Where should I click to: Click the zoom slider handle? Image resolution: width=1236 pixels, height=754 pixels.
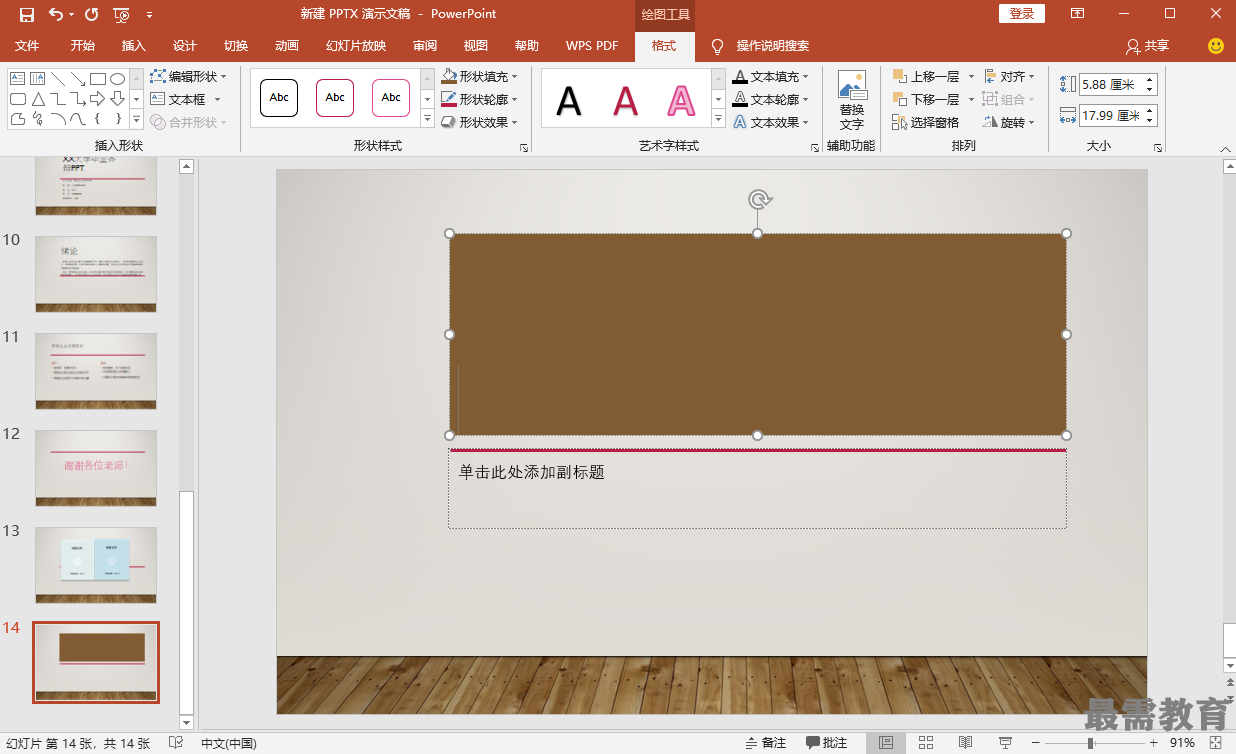(x=1090, y=743)
